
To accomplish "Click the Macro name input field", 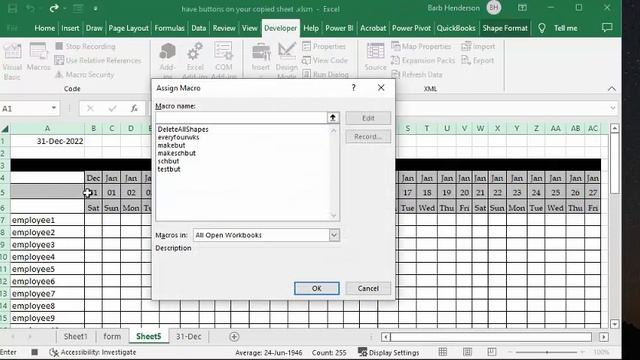I will 241,118.
